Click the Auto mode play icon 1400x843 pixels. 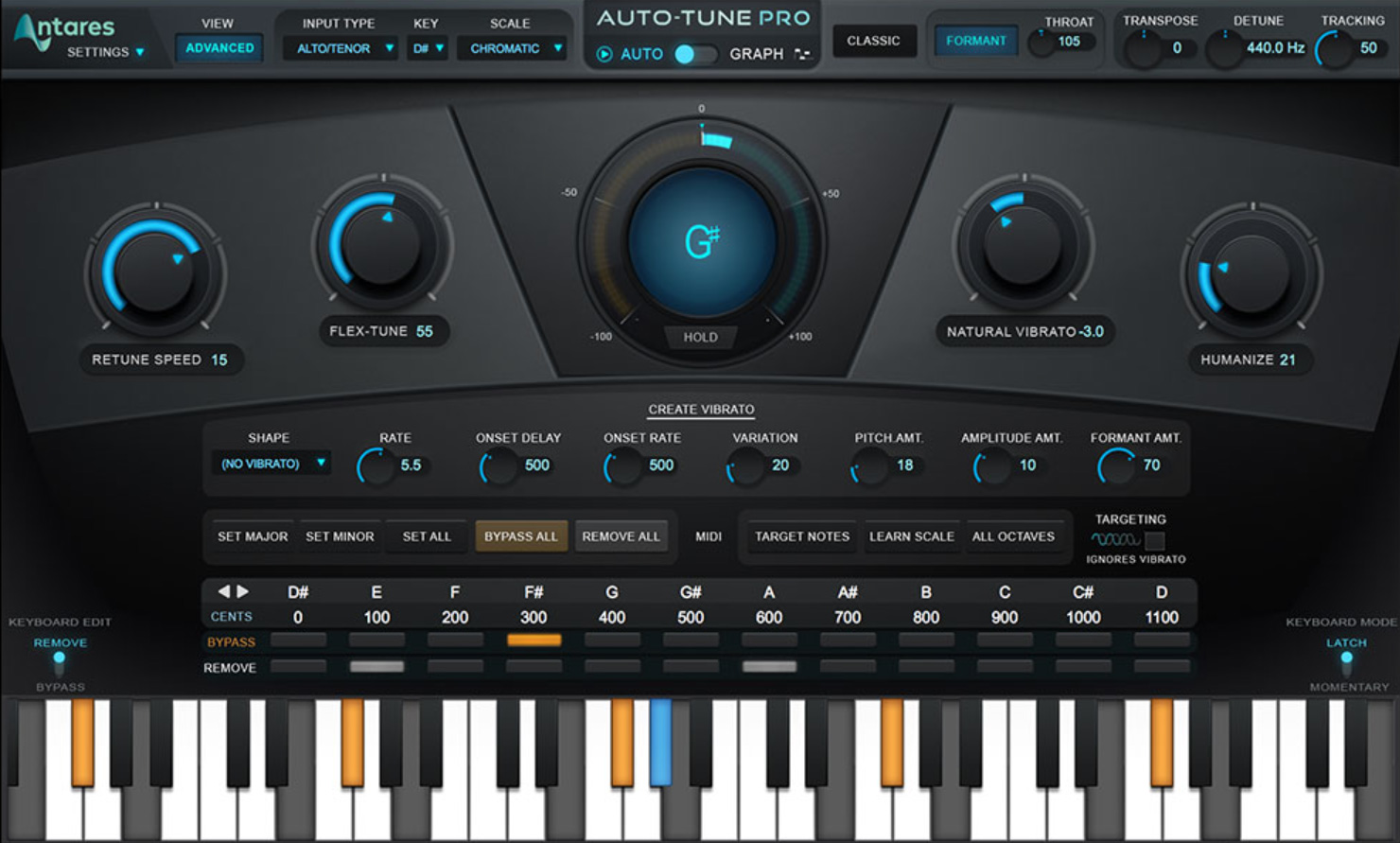[604, 55]
